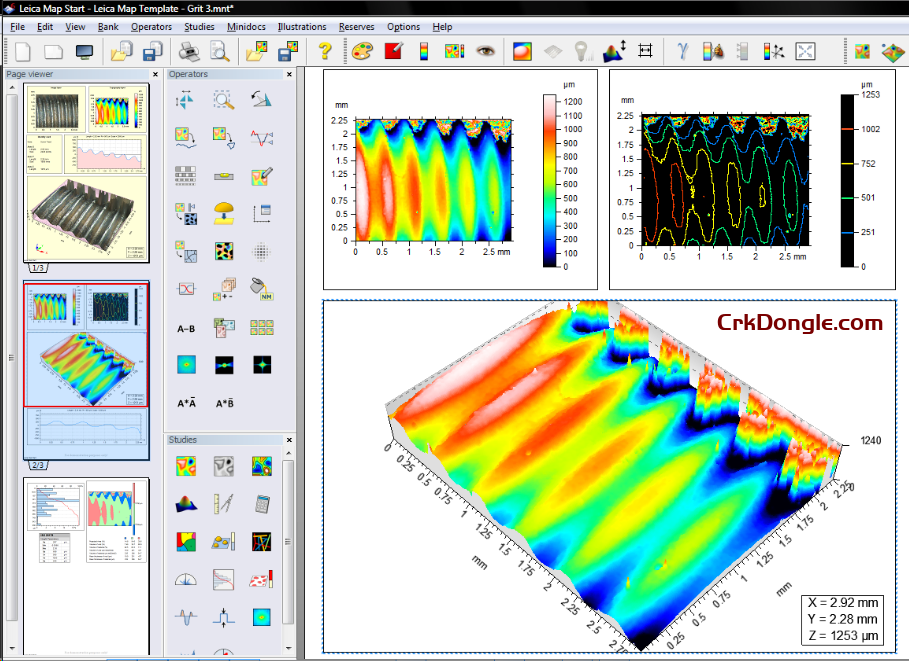The image size is (909, 661).
Task: Click the printer icon to print the document
Action: [x=188, y=52]
